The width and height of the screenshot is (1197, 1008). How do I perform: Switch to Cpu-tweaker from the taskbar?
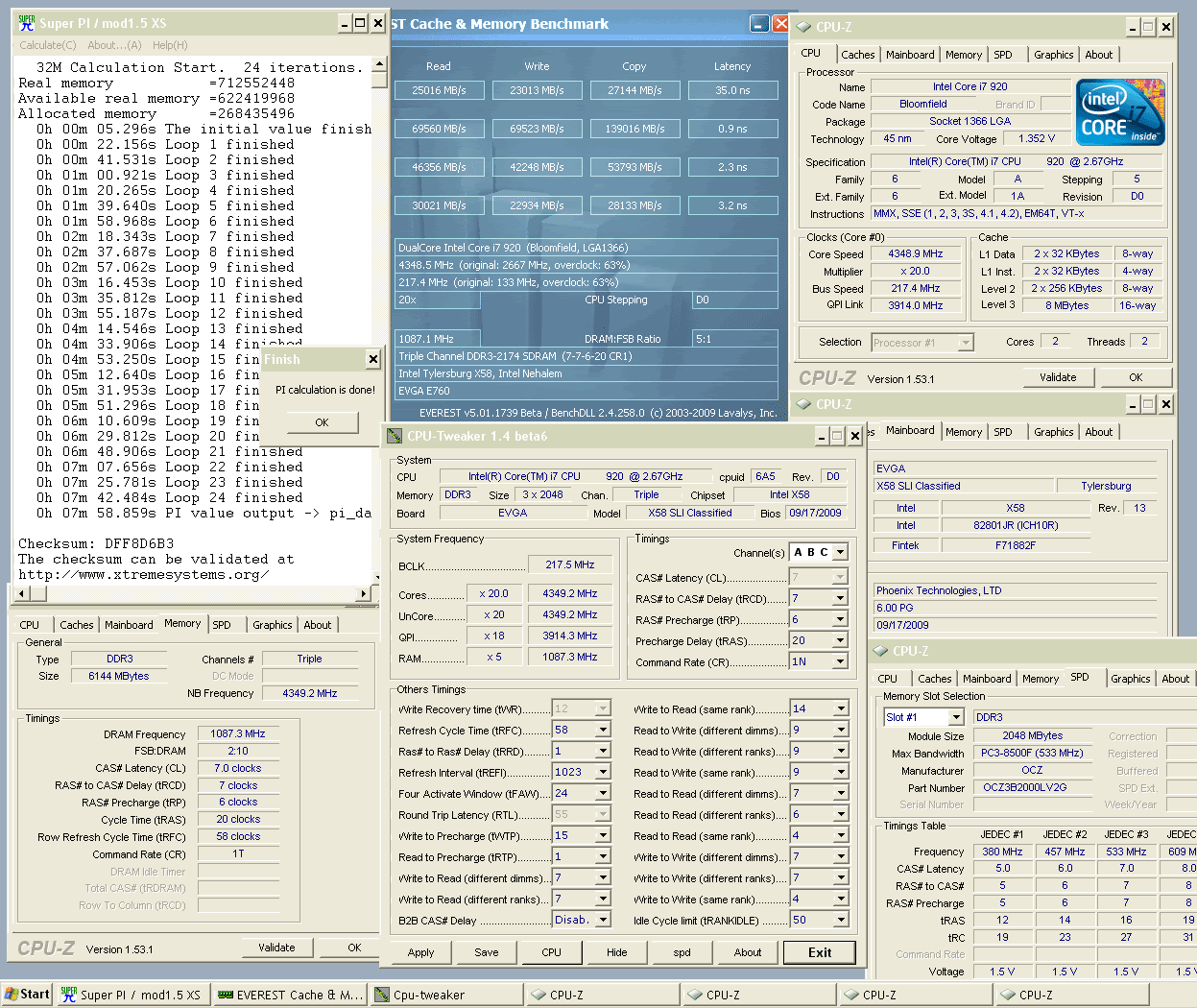coord(446,995)
